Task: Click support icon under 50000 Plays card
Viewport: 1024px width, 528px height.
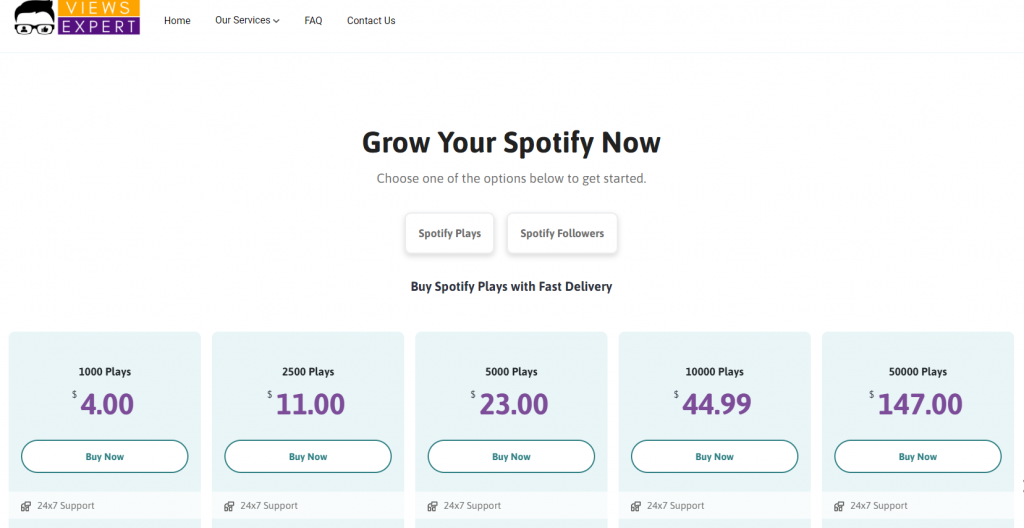Action: [x=839, y=506]
